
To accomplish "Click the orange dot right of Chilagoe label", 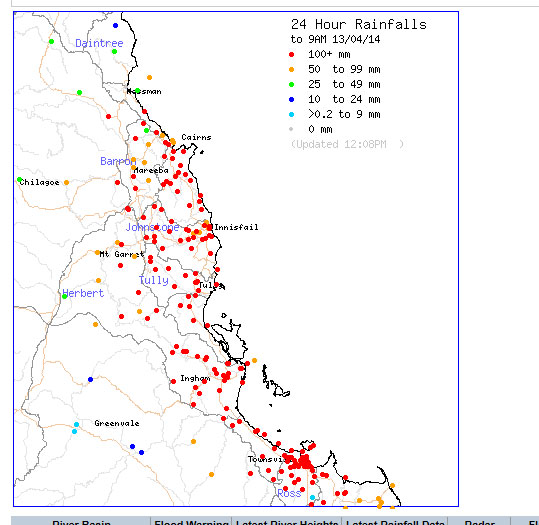I will point(66,183).
